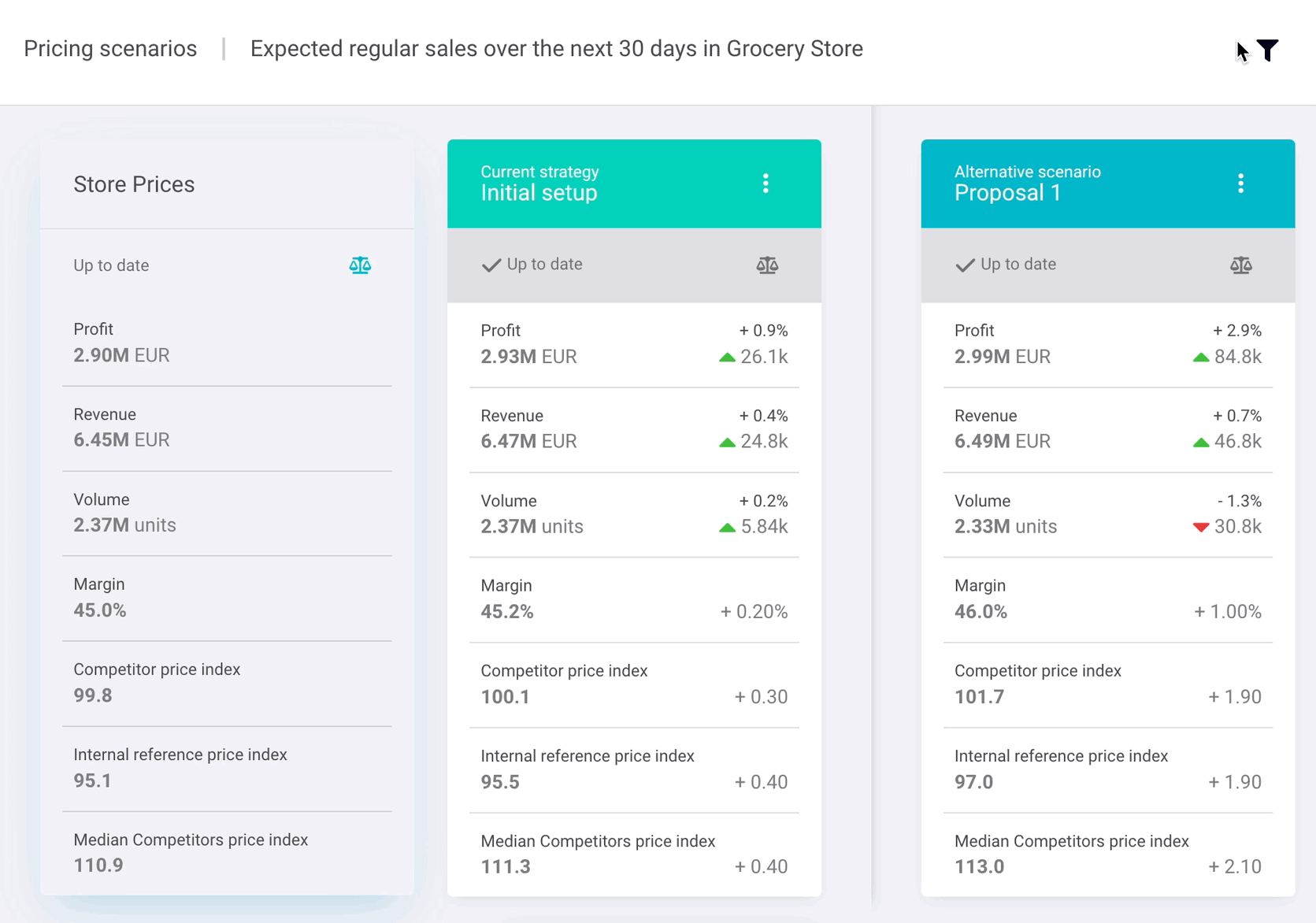Click Store Prices competitor price index 99.8

pos(93,695)
